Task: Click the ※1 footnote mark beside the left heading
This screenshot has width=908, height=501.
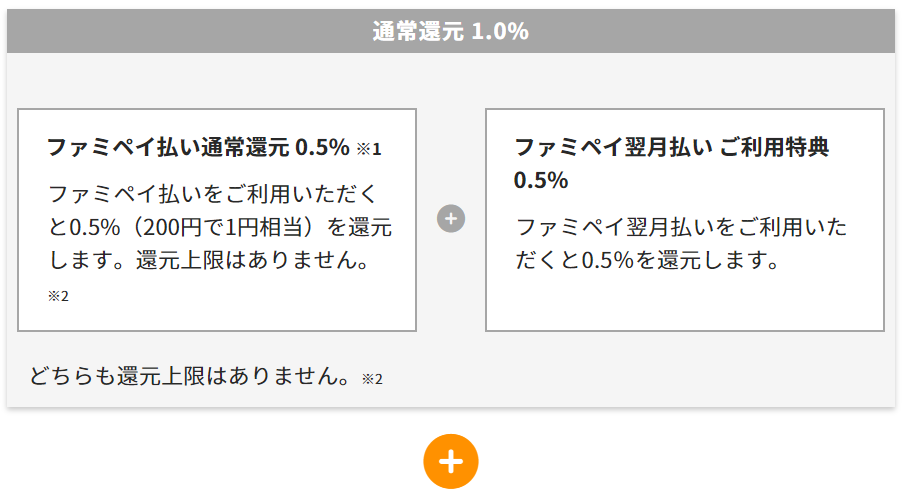Action: coord(368,149)
